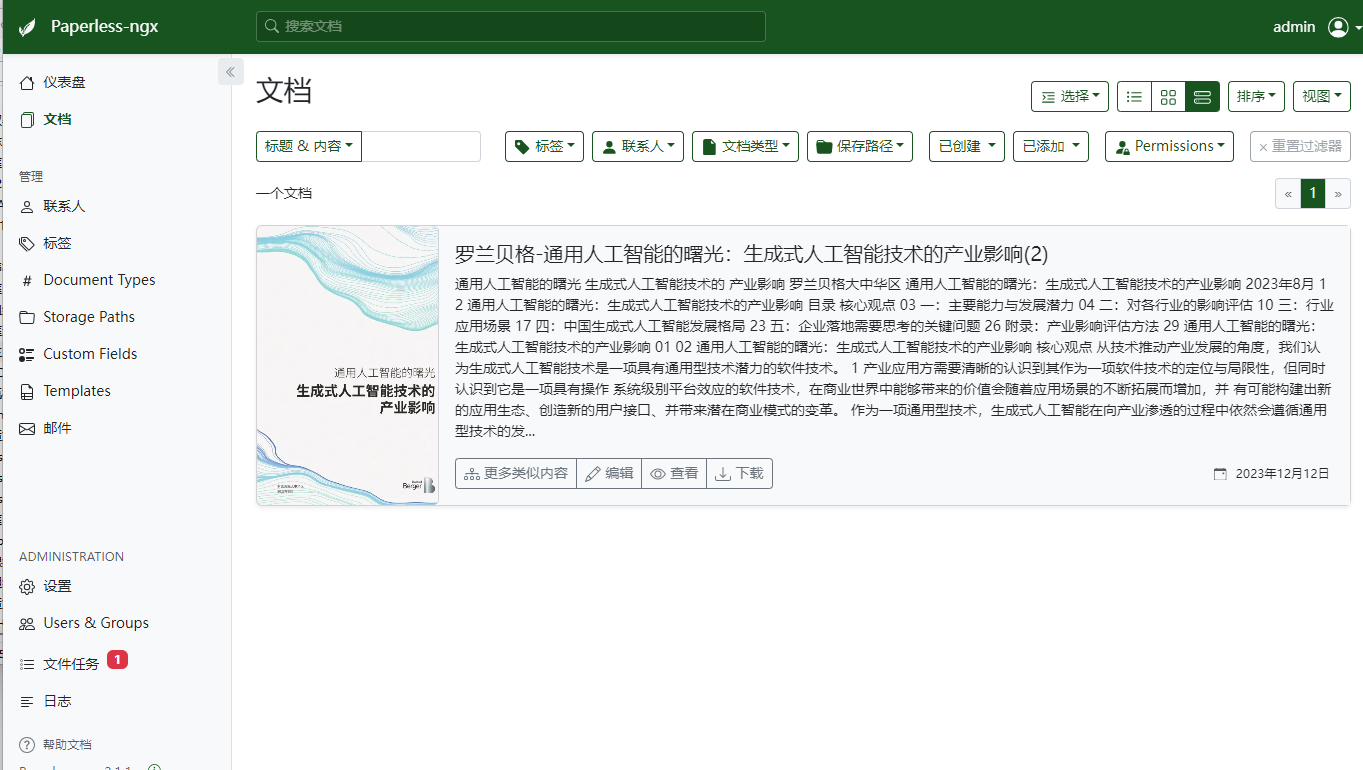
Task: Collapse the sidebar with the chevron
Action: click(x=230, y=71)
